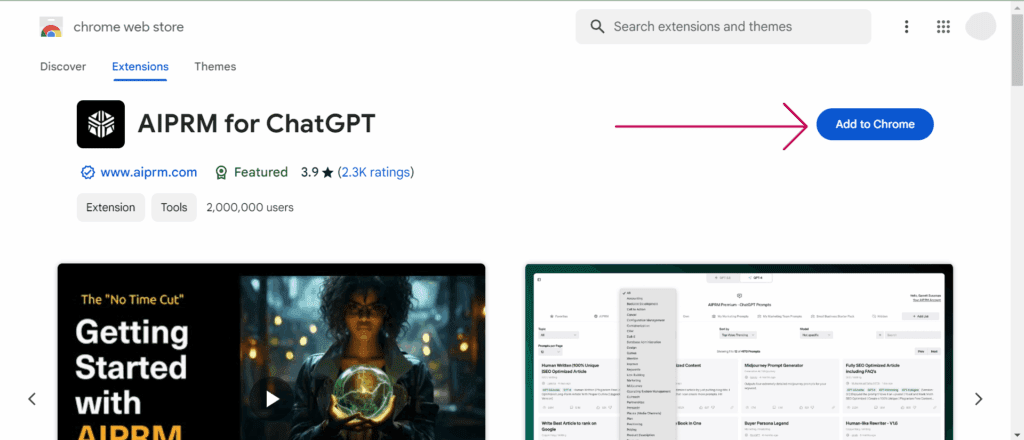Click the profile avatar circle
1024x440 pixels.
[981, 27]
